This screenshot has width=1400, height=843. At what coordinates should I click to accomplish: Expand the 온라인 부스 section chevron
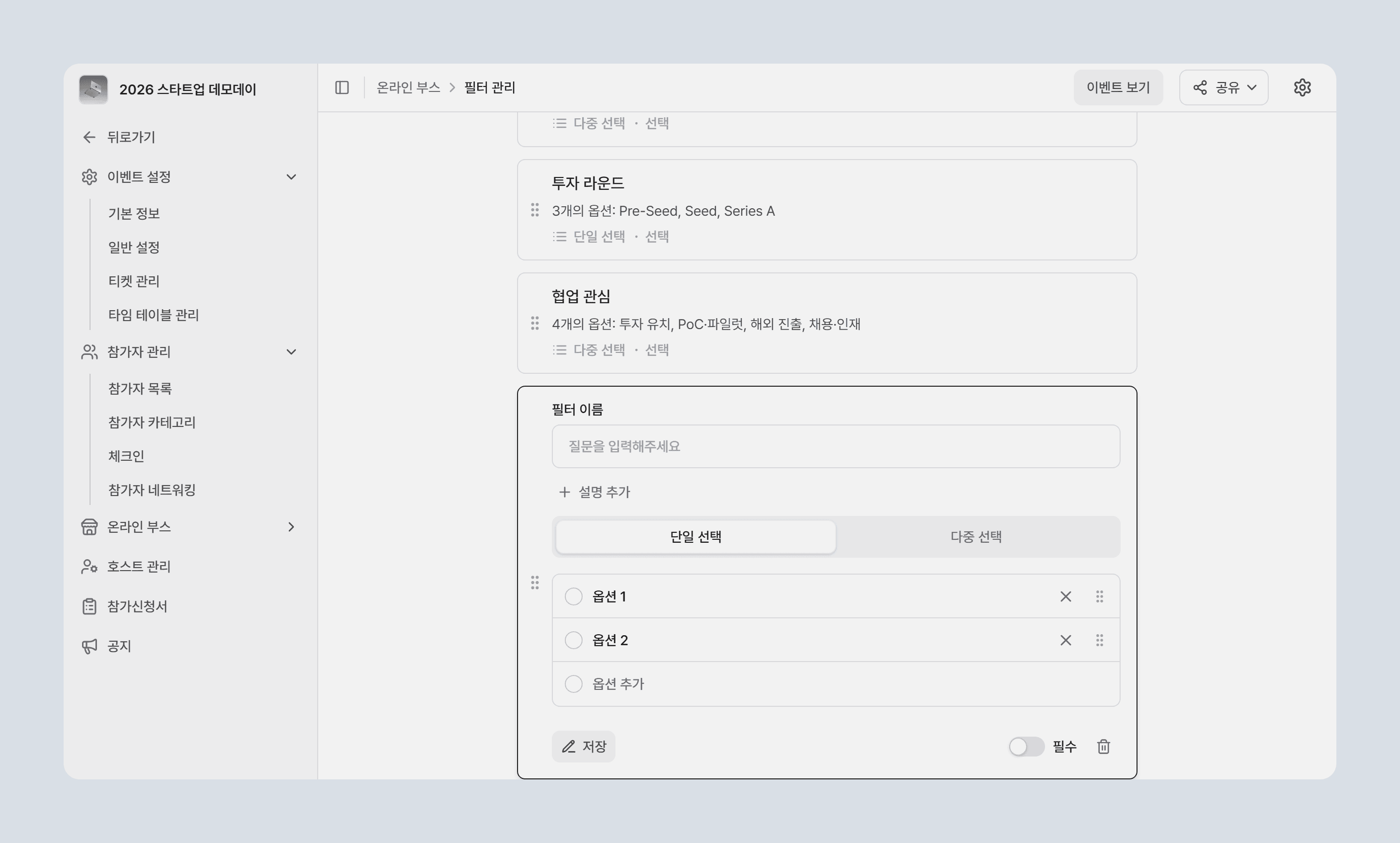(291, 526)
